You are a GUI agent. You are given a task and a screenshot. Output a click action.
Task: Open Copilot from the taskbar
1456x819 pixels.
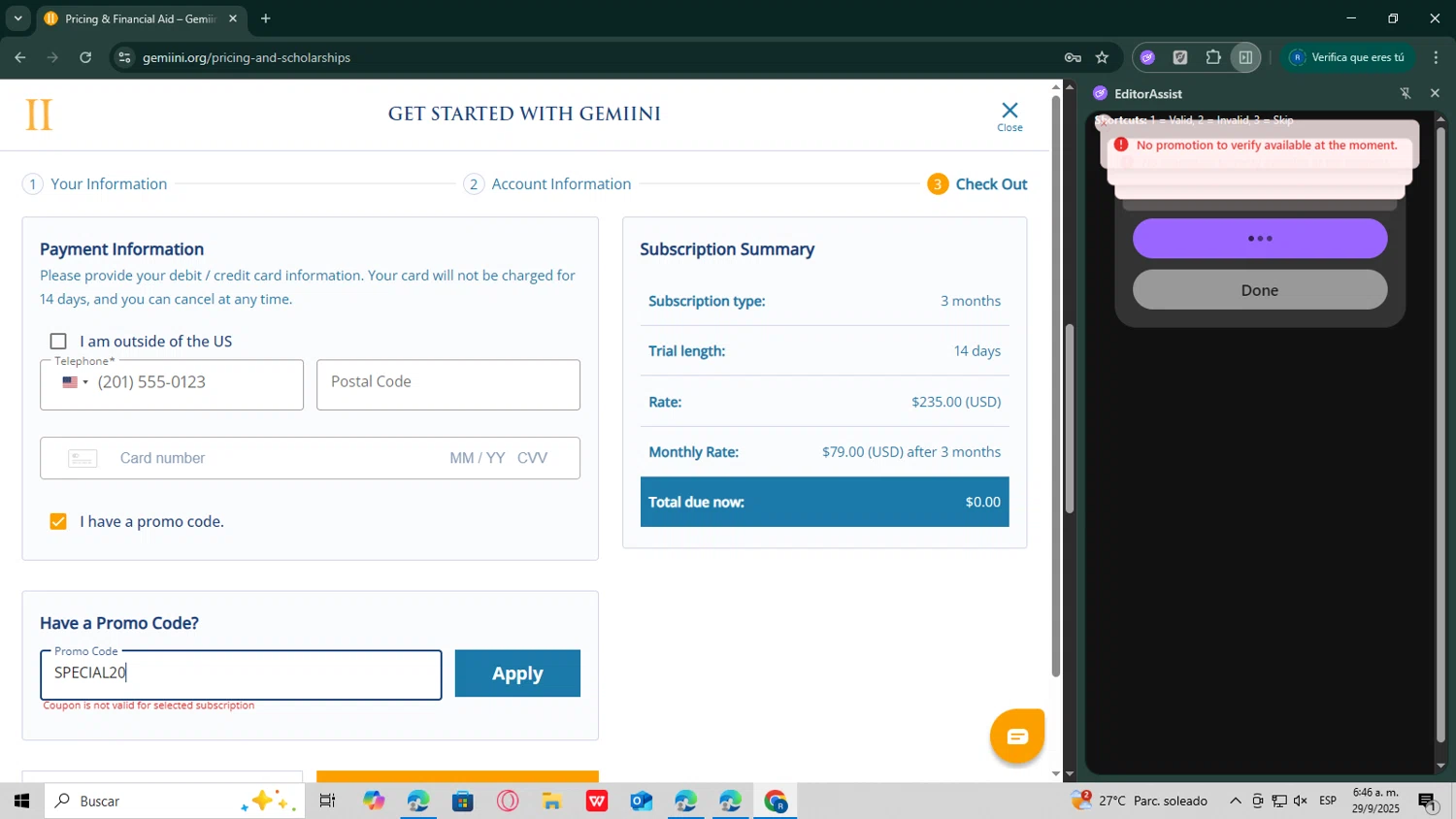(x=374, y=801)
